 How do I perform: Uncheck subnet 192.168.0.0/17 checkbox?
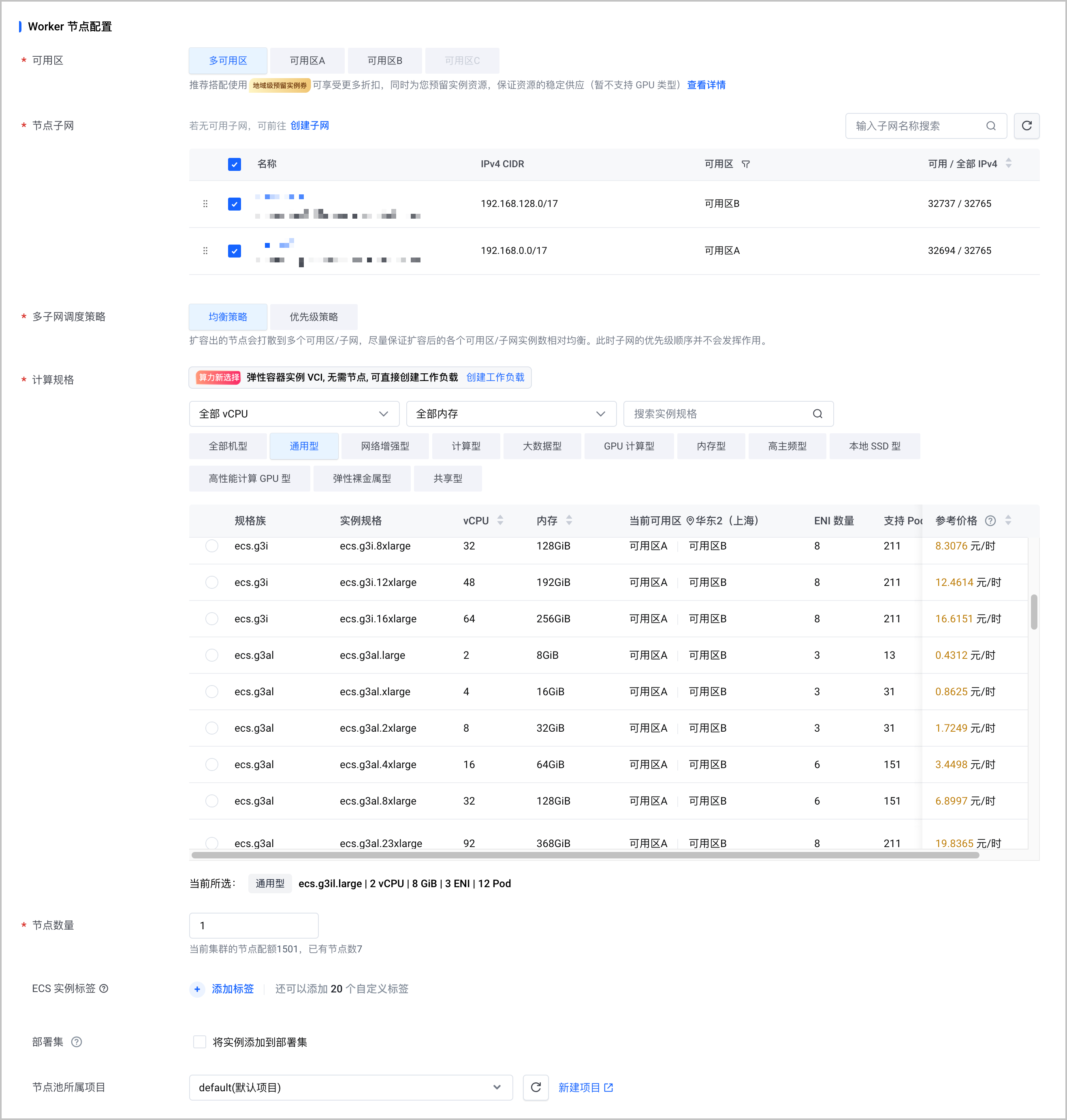tap(234, 251)
